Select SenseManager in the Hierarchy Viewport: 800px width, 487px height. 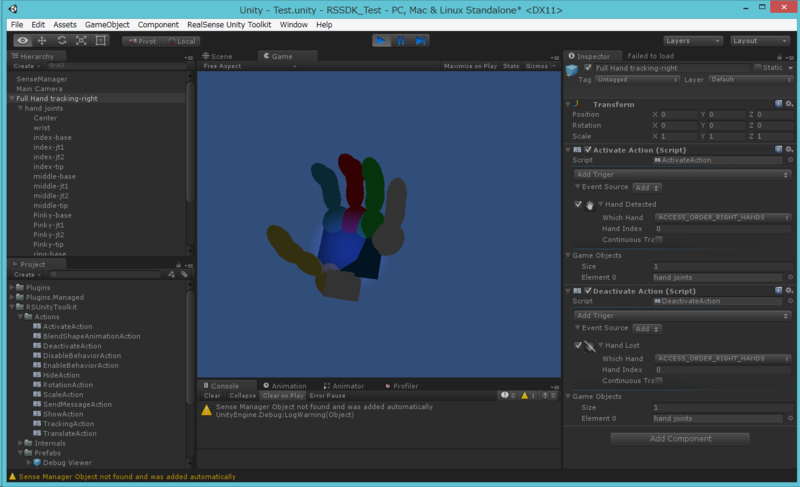(42, 79)
